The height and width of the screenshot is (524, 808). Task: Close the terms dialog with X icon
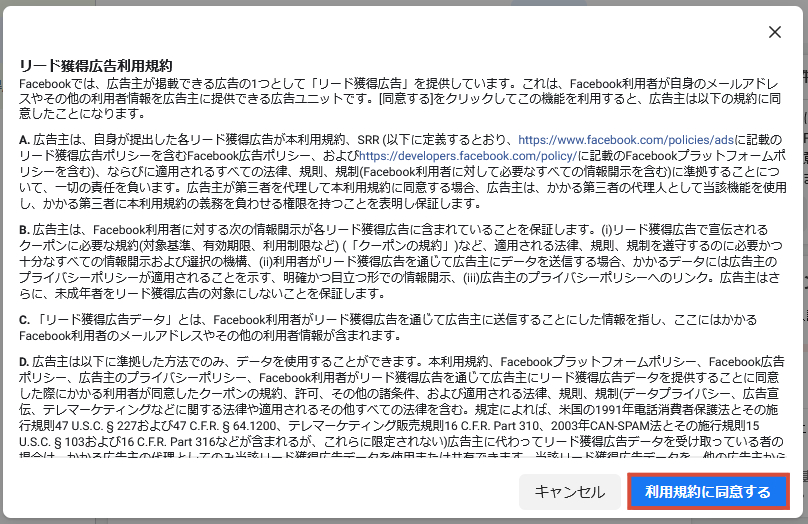click(775, 32)
